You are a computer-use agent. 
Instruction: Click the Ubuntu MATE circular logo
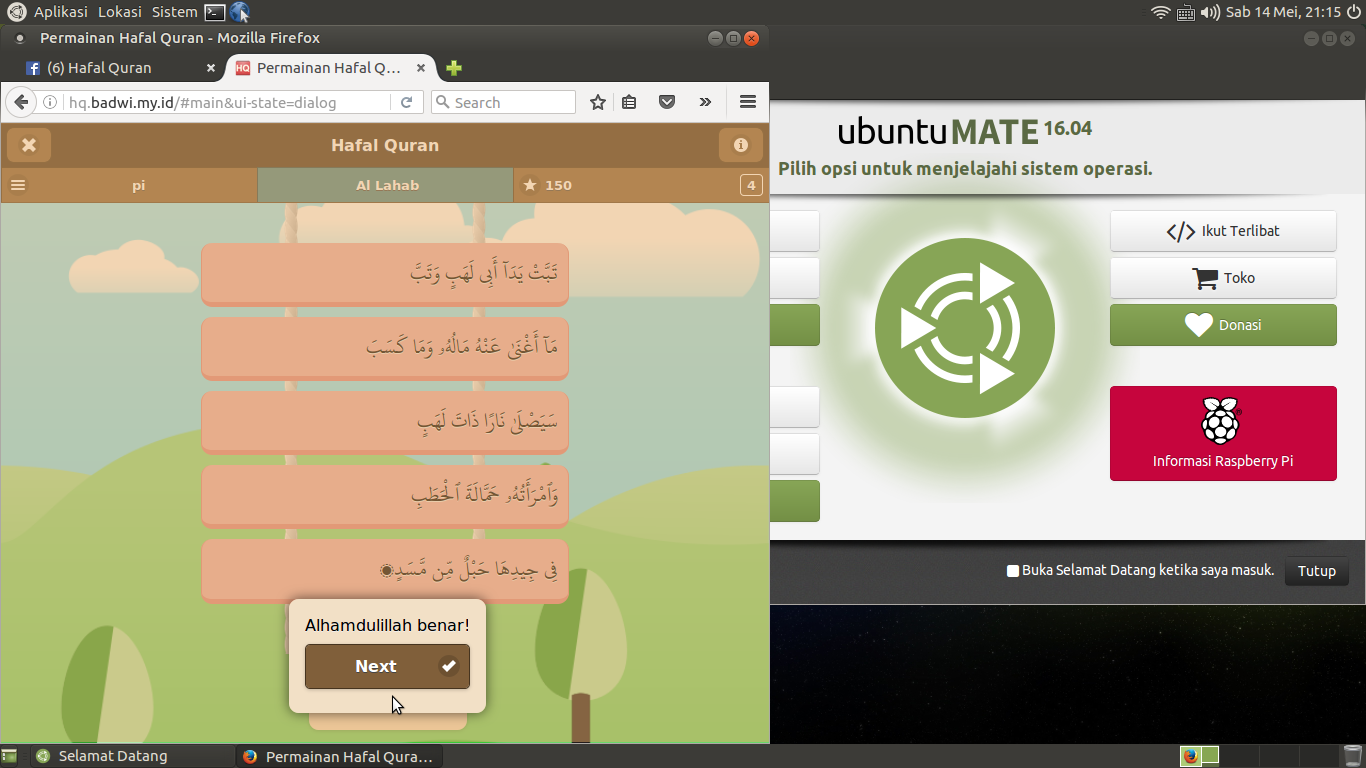point(965,328)
